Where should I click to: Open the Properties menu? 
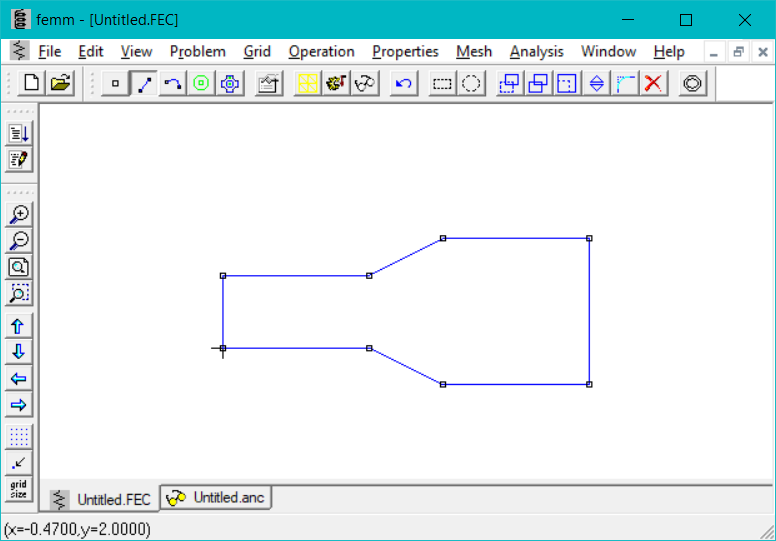pos(405,51)
